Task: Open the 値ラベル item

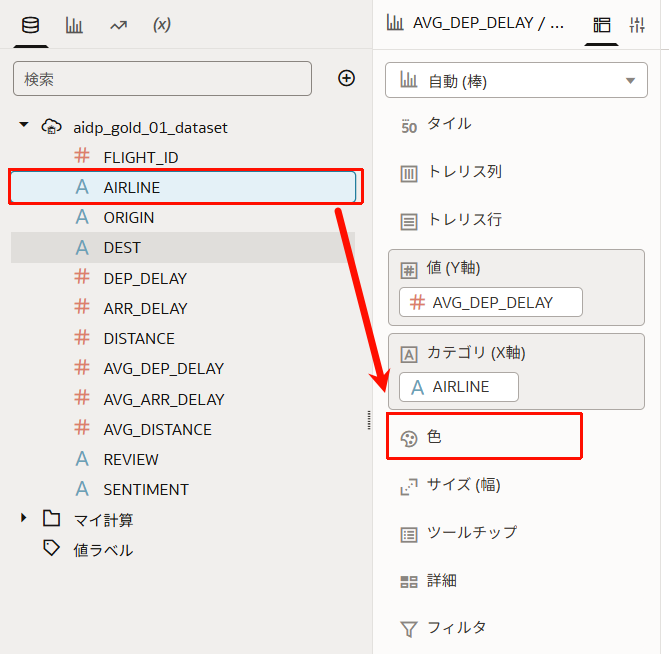Action: pyautogui.click(x=103, y=550)
